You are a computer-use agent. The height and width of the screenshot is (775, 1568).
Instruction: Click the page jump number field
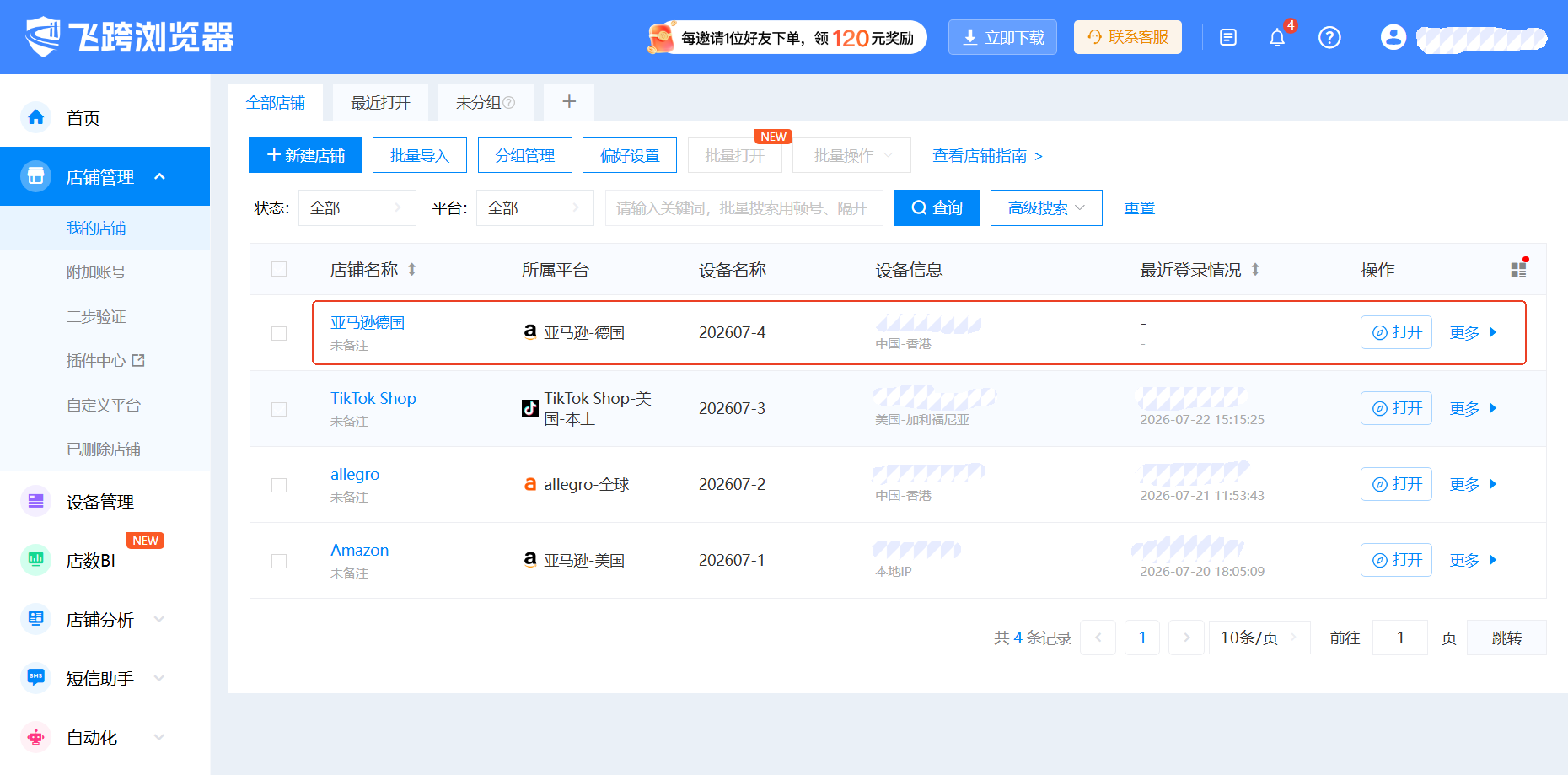[x=1400, y=638]
